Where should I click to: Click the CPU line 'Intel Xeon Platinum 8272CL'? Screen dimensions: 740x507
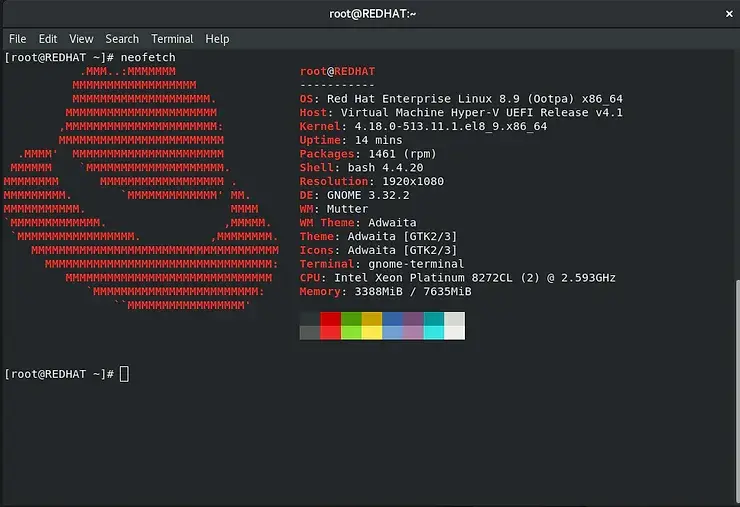[x=458, y=278]
